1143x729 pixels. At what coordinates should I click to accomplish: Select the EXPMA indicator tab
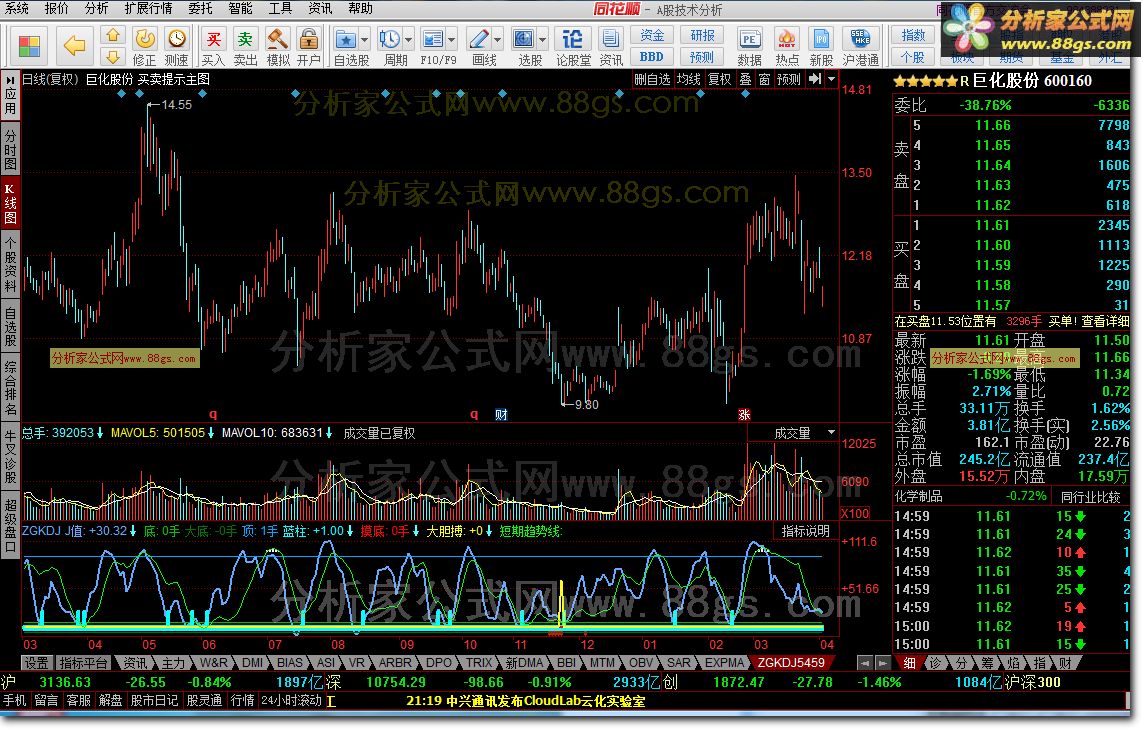[x=723, y=663]
